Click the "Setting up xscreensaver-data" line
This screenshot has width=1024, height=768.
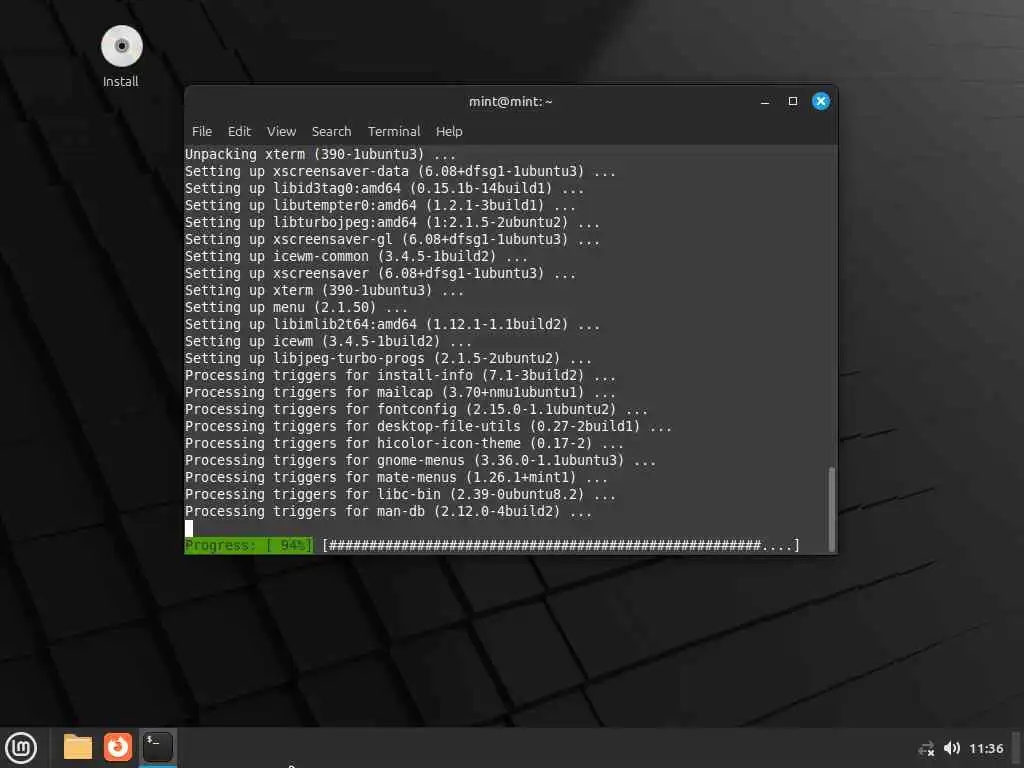[400, 171]
